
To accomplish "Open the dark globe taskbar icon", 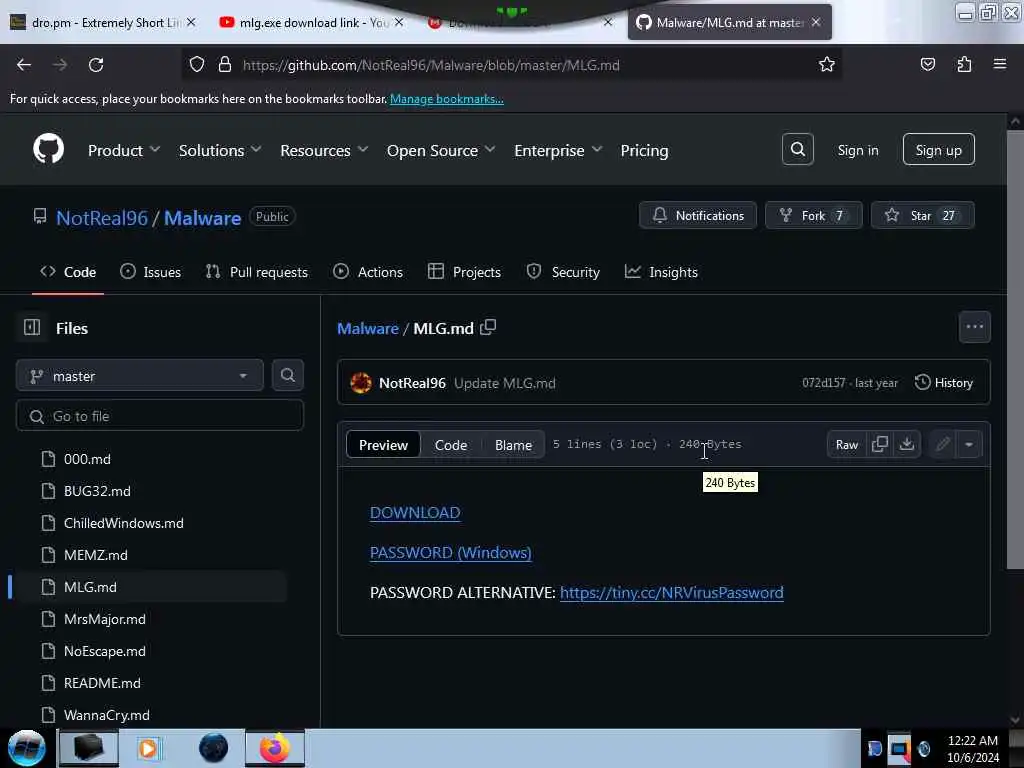I will [x=213, y=748].
